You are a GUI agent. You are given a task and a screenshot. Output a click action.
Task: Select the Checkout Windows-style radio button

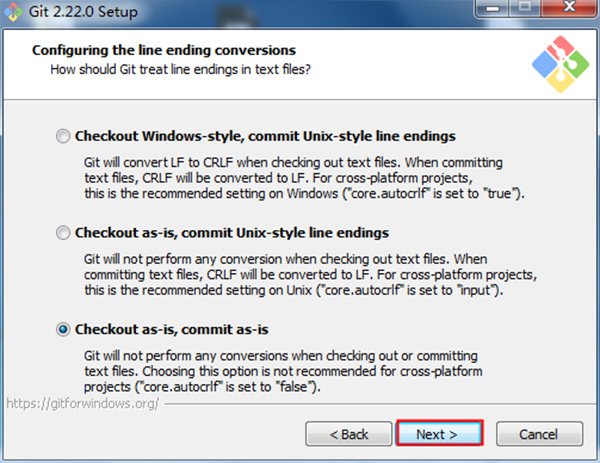pyautogui.click(x=63, y=136)
